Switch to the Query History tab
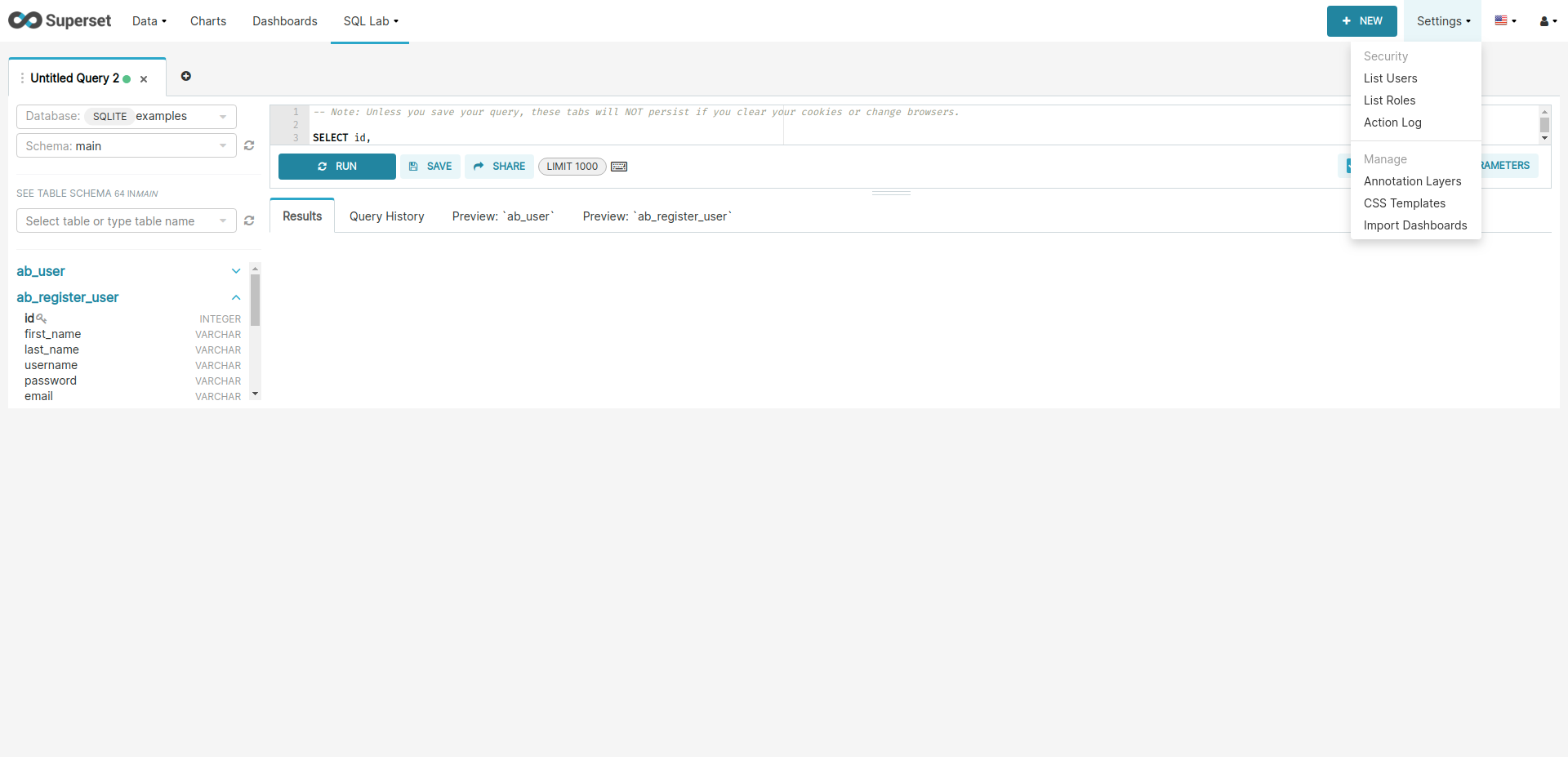Image resolution: width=1568 pixels, height=757 pixels. pos(386,216)
